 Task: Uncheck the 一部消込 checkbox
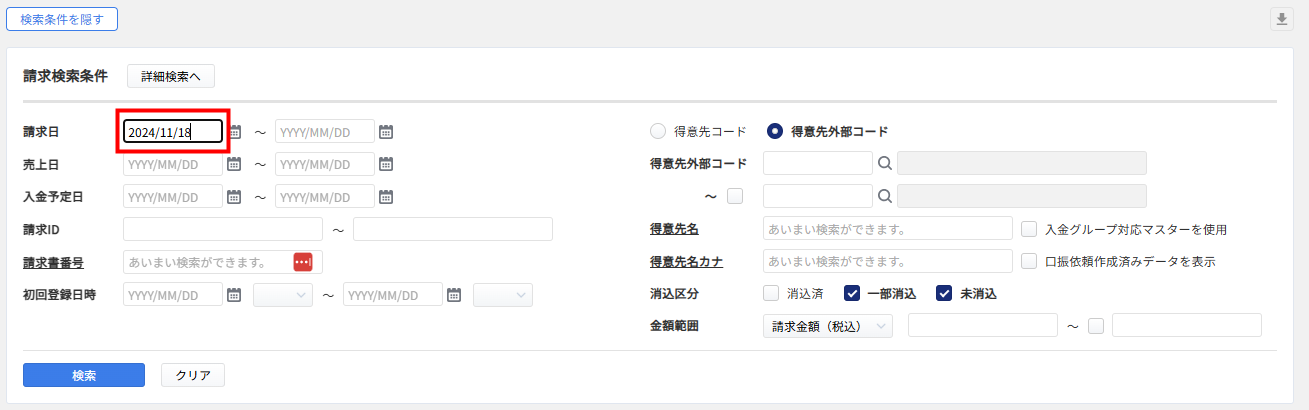pyautogui.click(x=852, y=294)
